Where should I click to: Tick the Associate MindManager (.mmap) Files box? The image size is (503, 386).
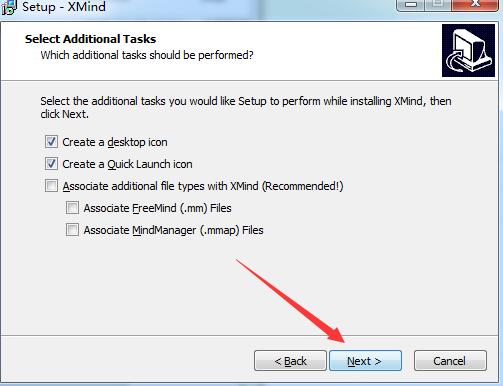point(72,230)
